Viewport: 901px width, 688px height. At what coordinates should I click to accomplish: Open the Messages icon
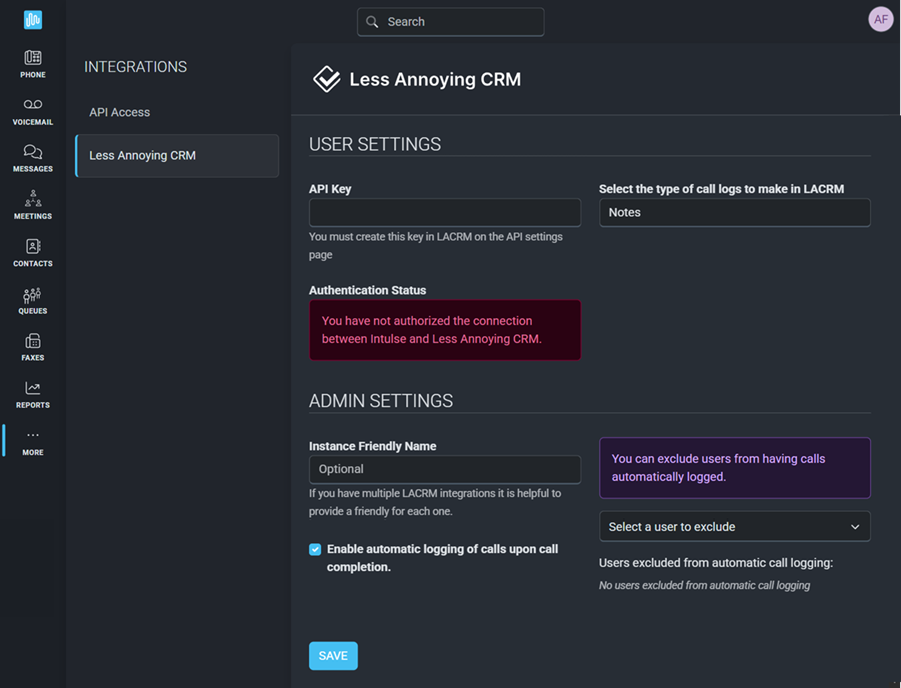[33, 158]
